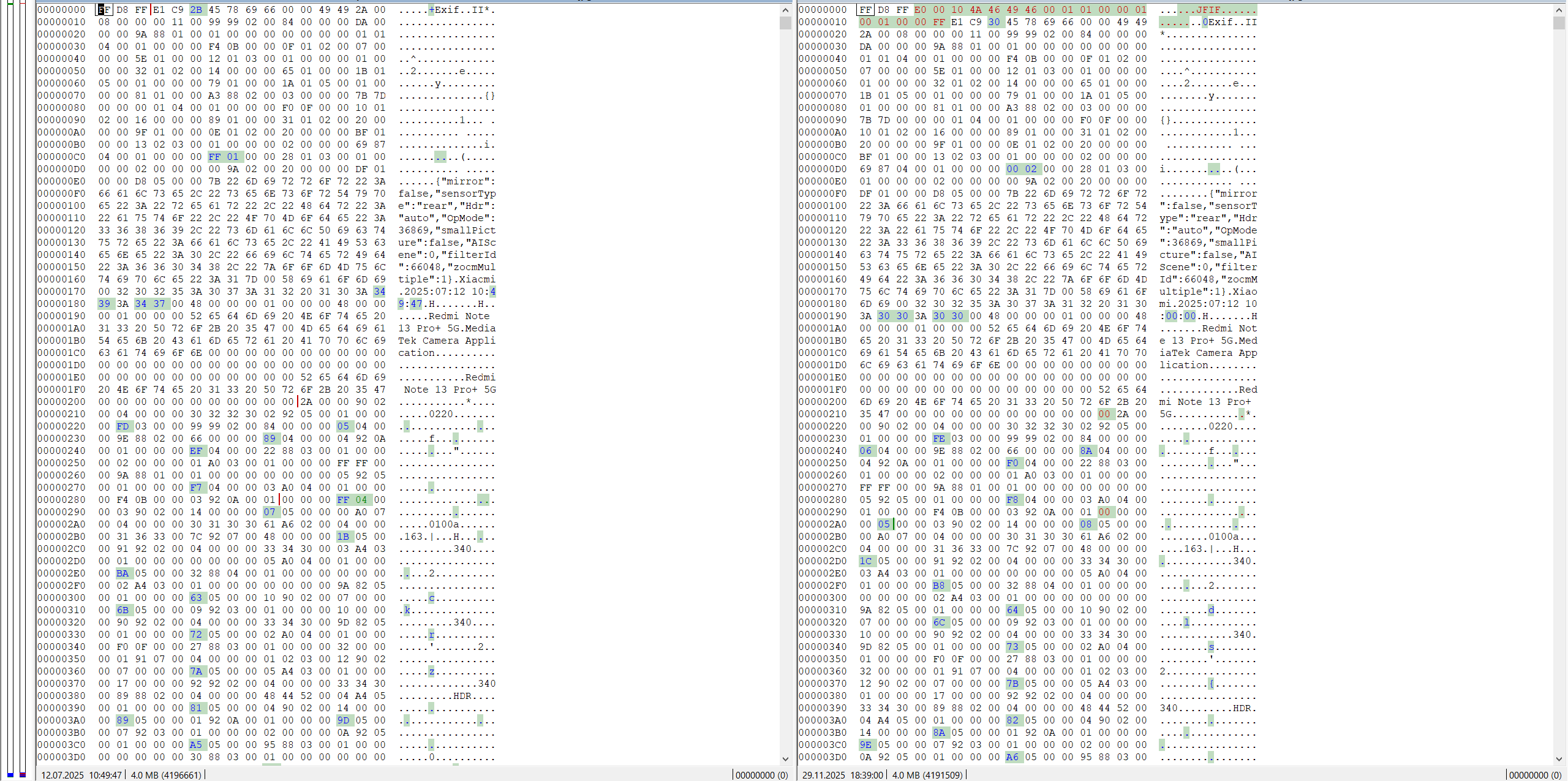Click left pane scroll-up arrow
The width and height of the screenshot is (1568, 781).
click(x=785, y=10)
